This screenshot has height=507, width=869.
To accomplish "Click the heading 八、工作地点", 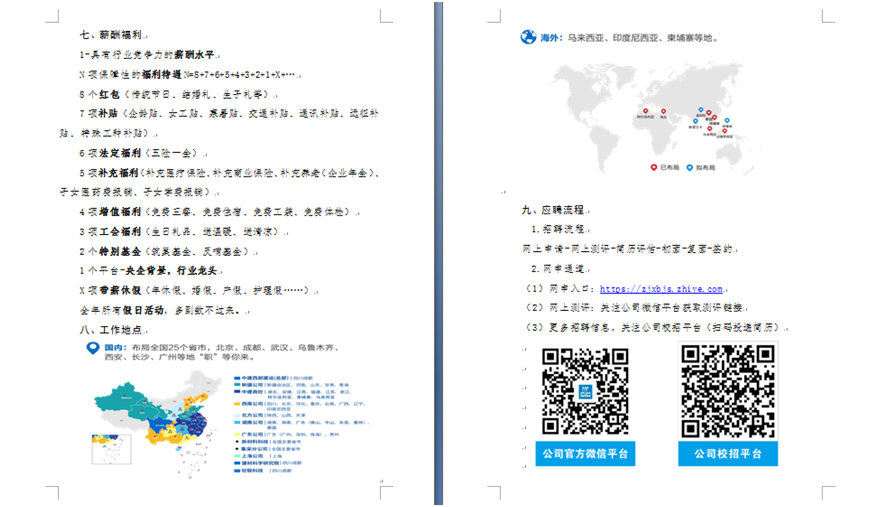I will point(111,330).
